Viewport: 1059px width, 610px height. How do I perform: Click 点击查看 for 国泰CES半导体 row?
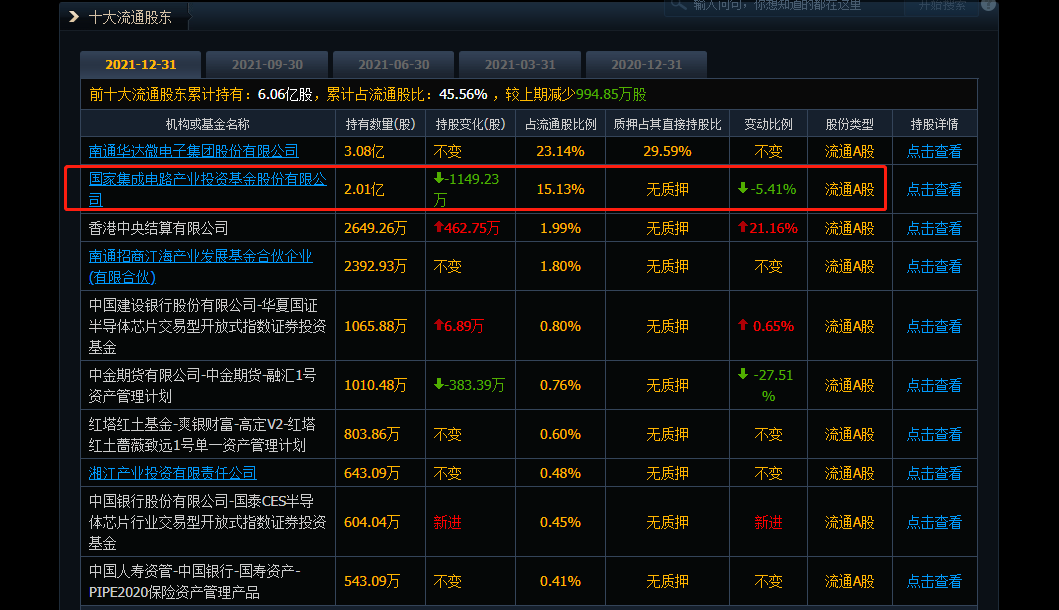tap(934, 522)
